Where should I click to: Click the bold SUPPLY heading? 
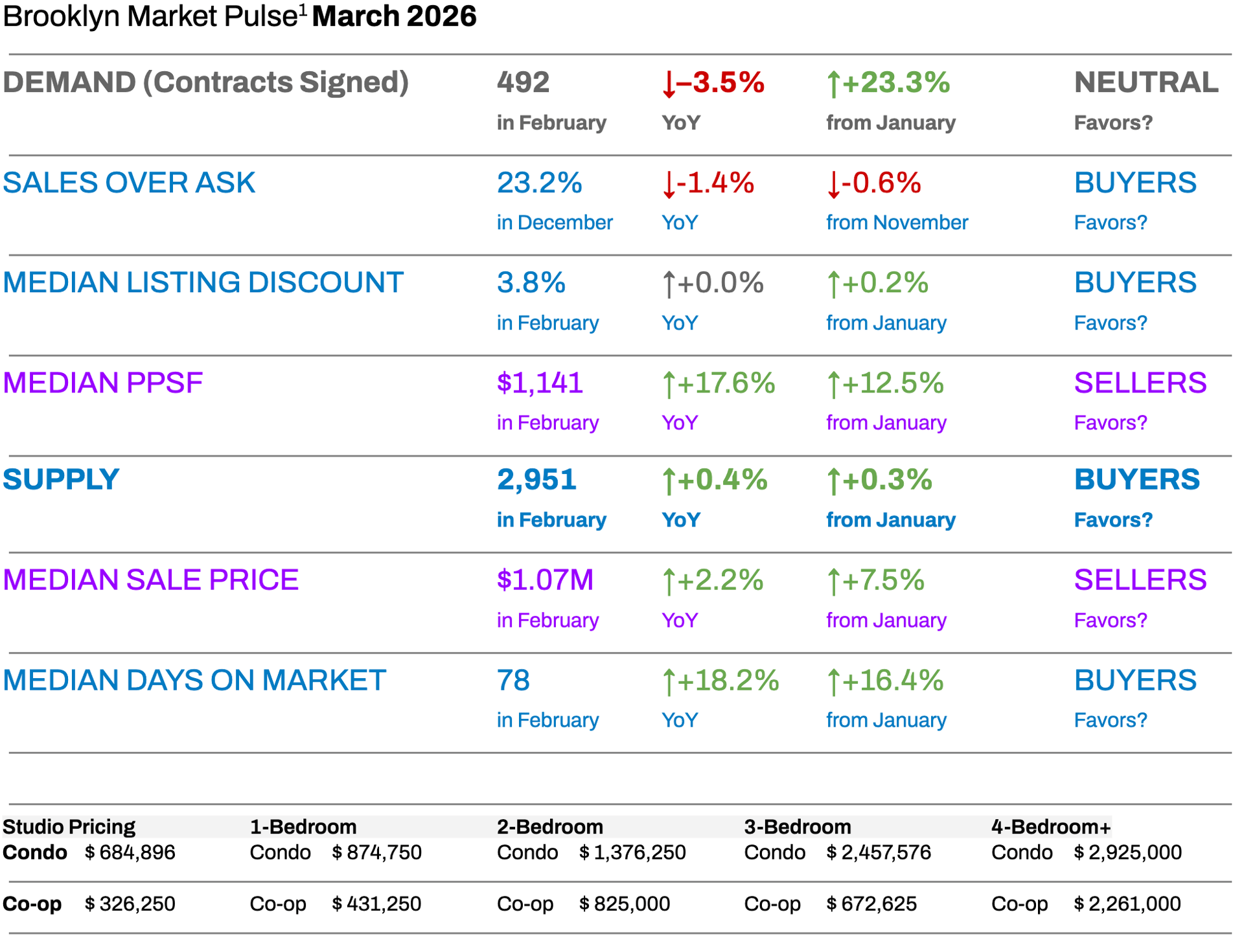(x=61, y=480)
